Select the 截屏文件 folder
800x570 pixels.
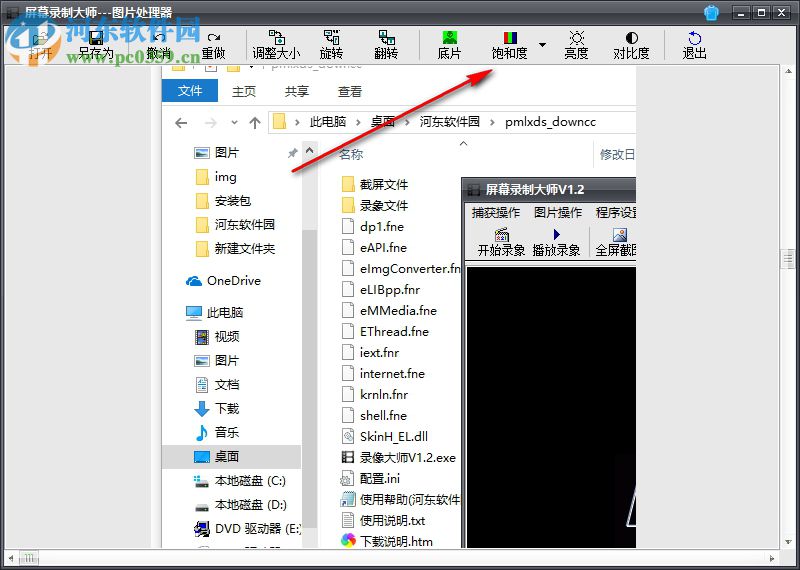point(375,184)
